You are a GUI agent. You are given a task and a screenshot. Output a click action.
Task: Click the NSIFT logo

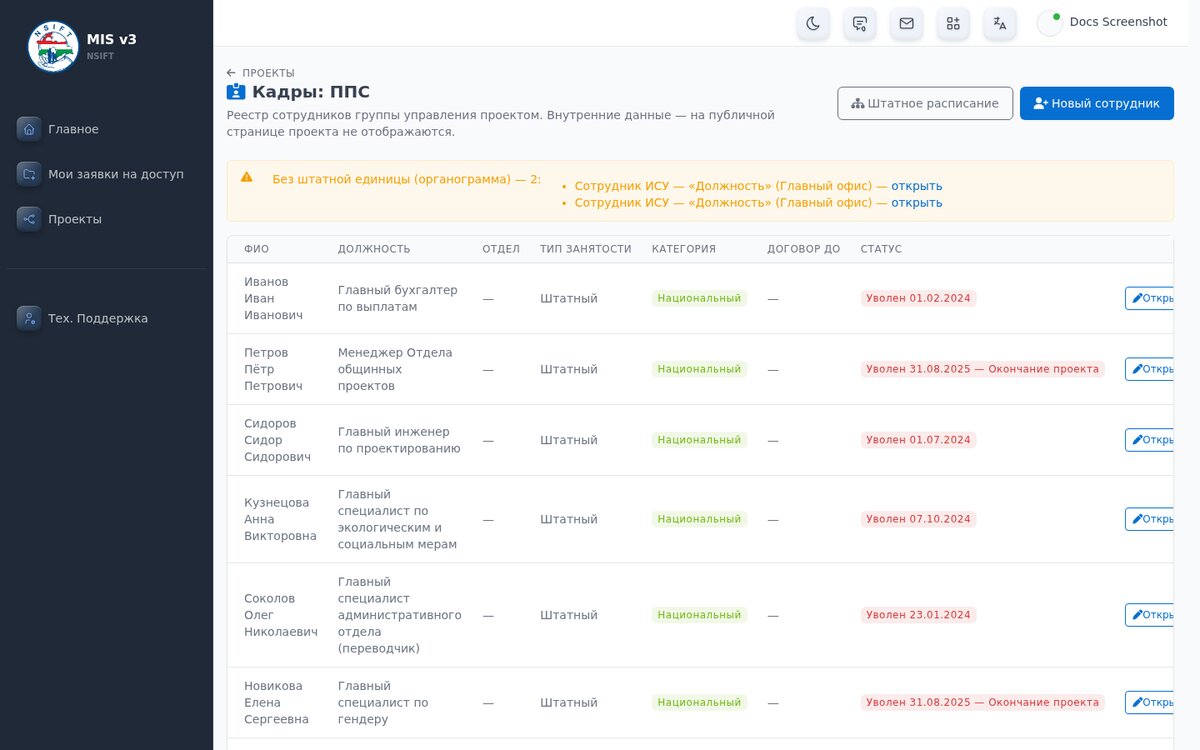pyautogui.click(x=53, y=47)
